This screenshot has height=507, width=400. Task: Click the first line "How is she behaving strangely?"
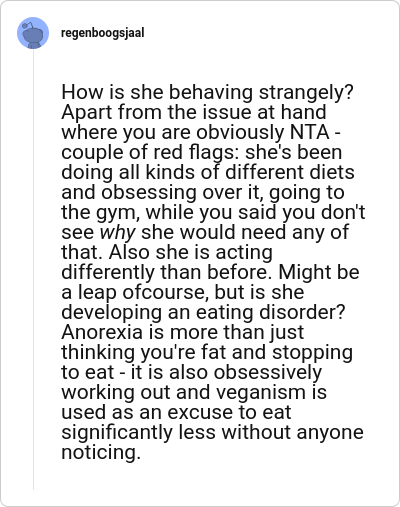coord(207,92)
